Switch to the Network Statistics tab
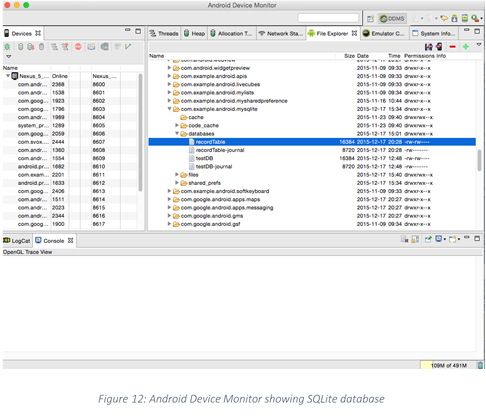This screenshot has width=486, height=419. 281,33
